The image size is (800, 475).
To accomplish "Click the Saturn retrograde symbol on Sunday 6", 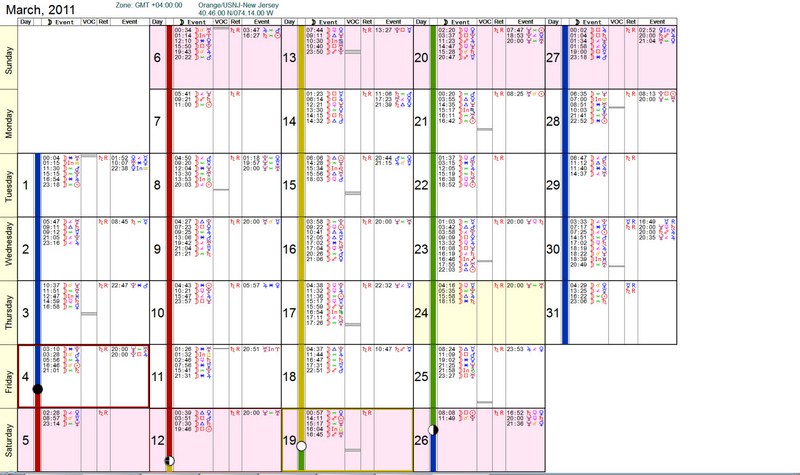I will coord(234,31).
